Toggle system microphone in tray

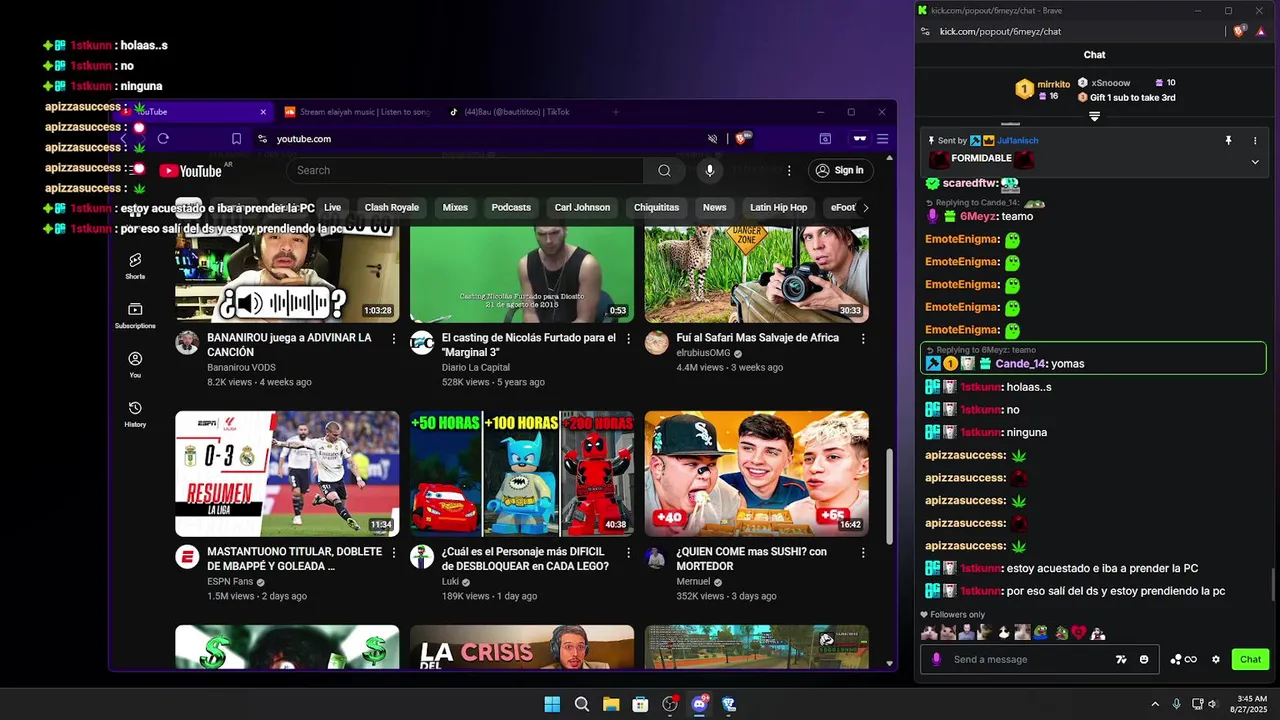coord(1176,704)
